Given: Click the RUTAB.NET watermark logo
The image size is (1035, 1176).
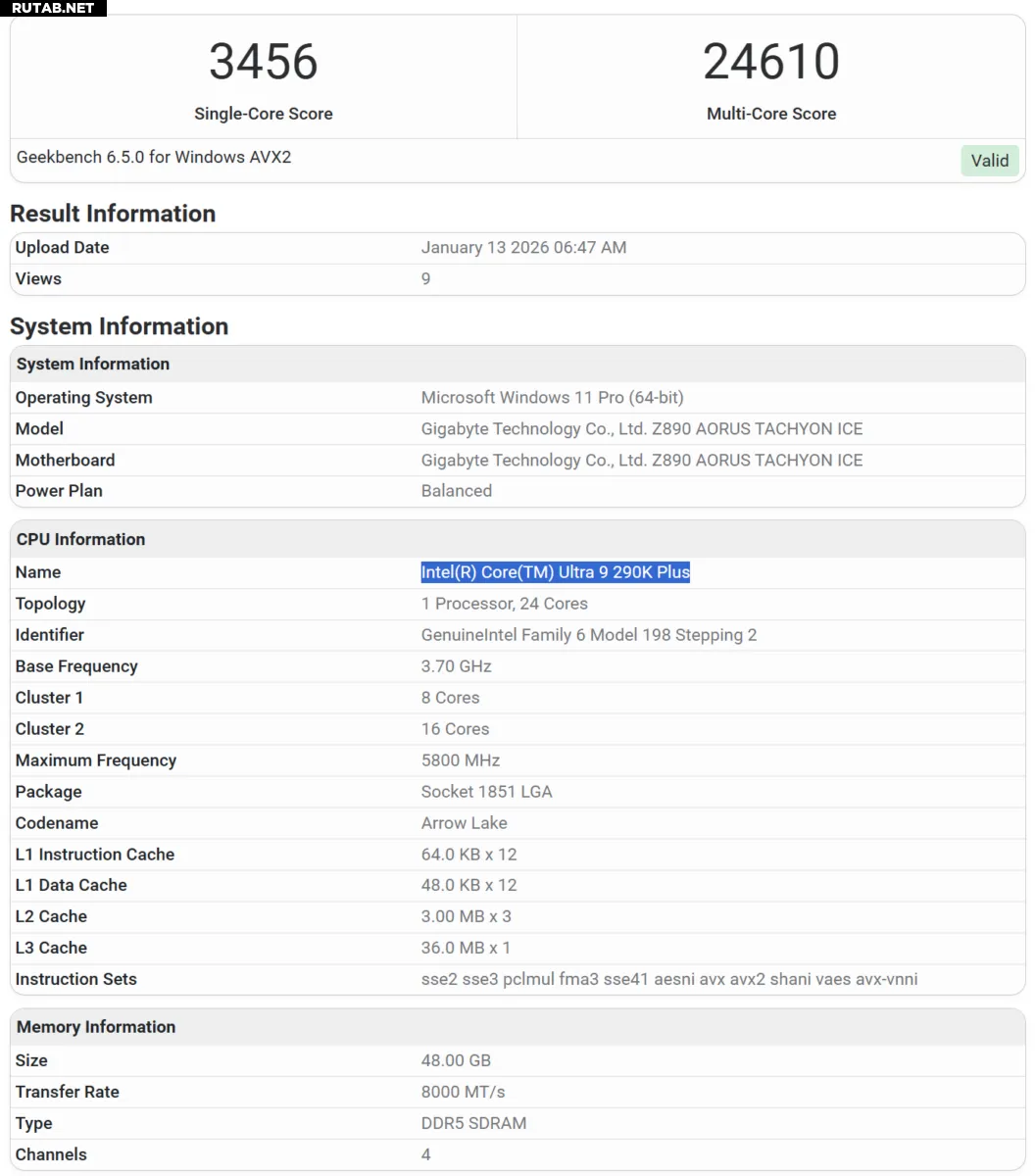Looking at the screenshot, I should click(53, 8).
